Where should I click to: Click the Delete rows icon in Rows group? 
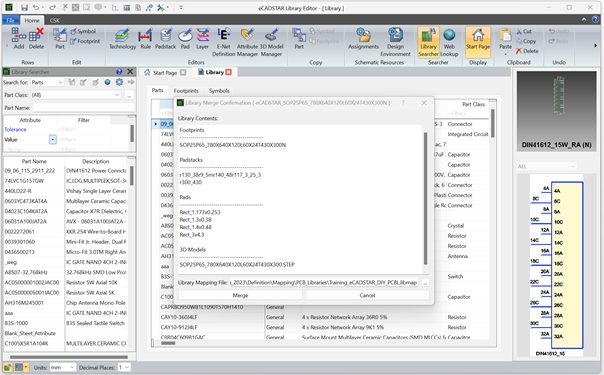point(36,39)
